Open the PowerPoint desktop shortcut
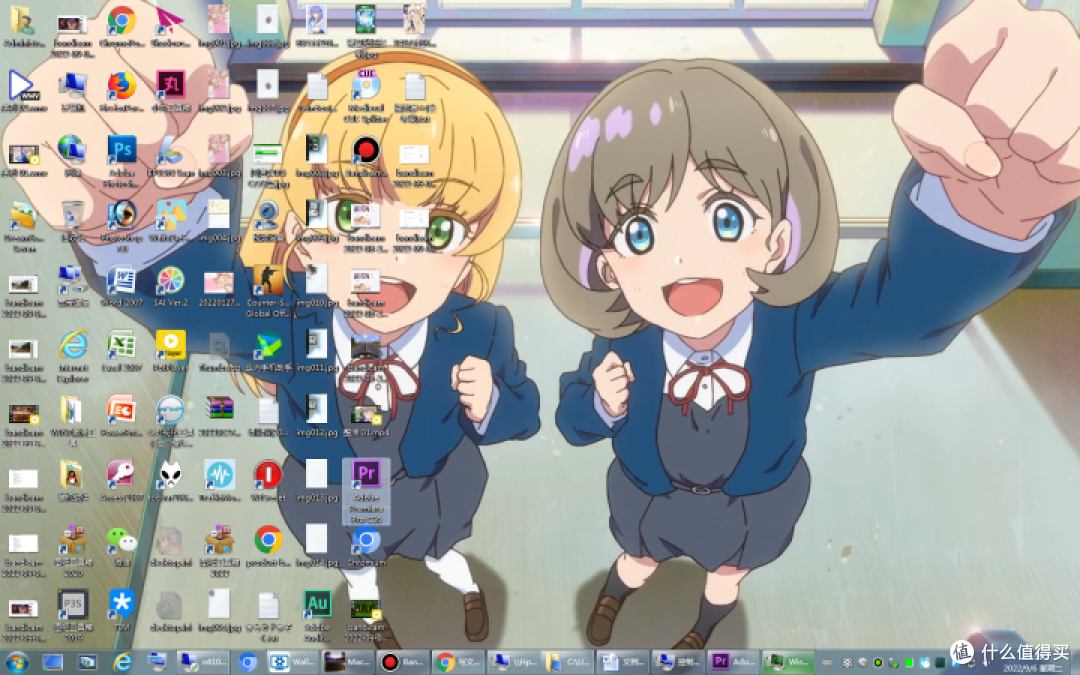This screenshot has width=1080, height=675. point(121,416)
